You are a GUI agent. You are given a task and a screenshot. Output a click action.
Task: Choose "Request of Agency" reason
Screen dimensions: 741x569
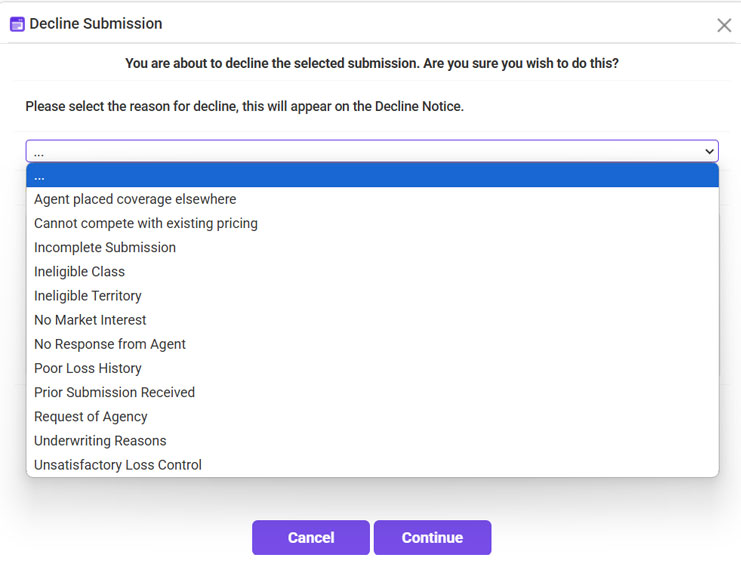91,416
